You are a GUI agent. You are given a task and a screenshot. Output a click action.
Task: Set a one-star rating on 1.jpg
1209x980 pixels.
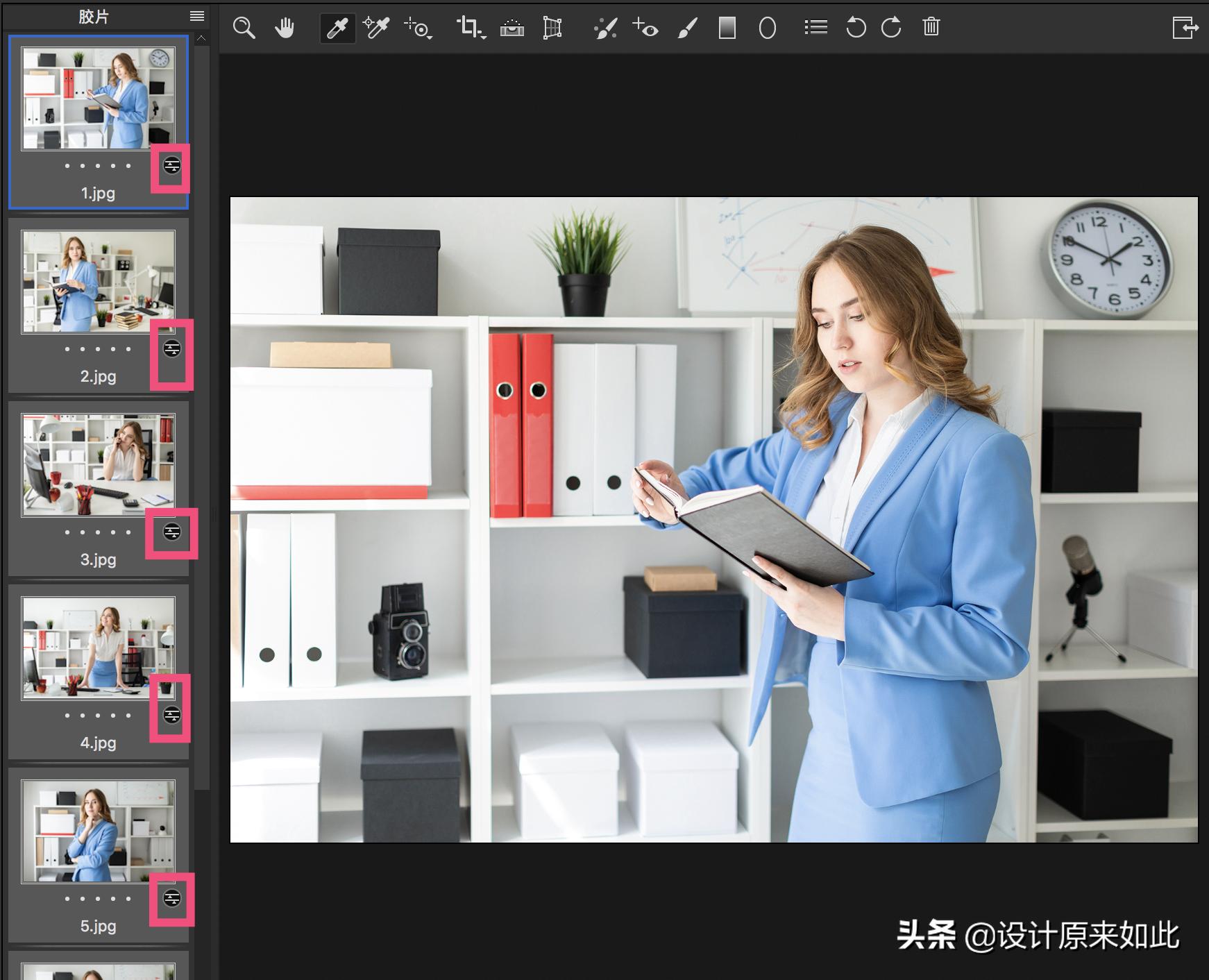tap(67, 166)
